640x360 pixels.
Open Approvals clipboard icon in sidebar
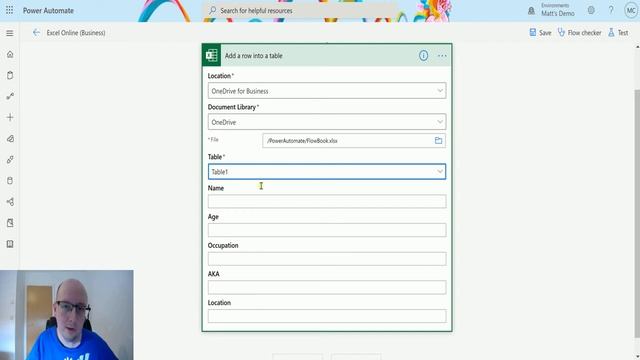click(x=10, y=75)
